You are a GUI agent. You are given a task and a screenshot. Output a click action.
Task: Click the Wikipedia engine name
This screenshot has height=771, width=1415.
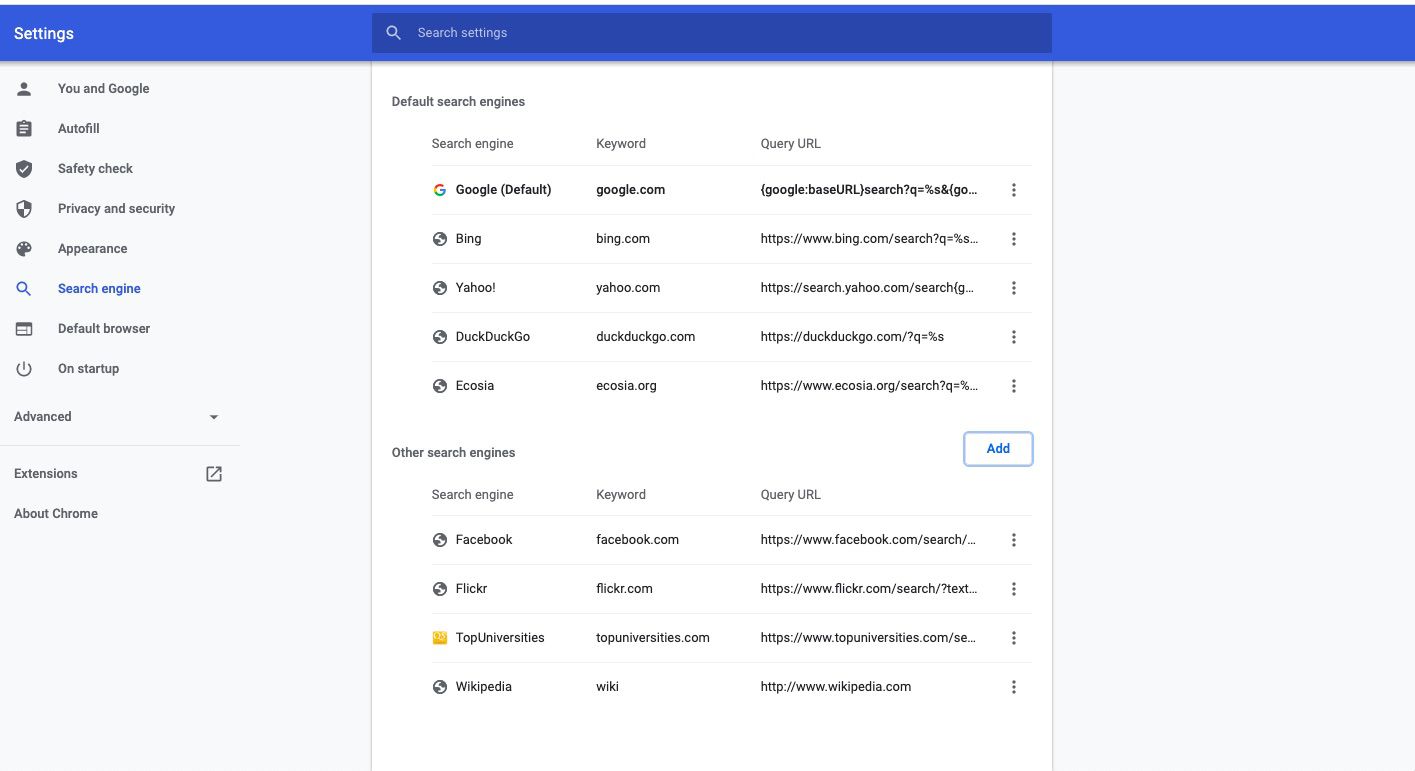[x=484, y=687]
